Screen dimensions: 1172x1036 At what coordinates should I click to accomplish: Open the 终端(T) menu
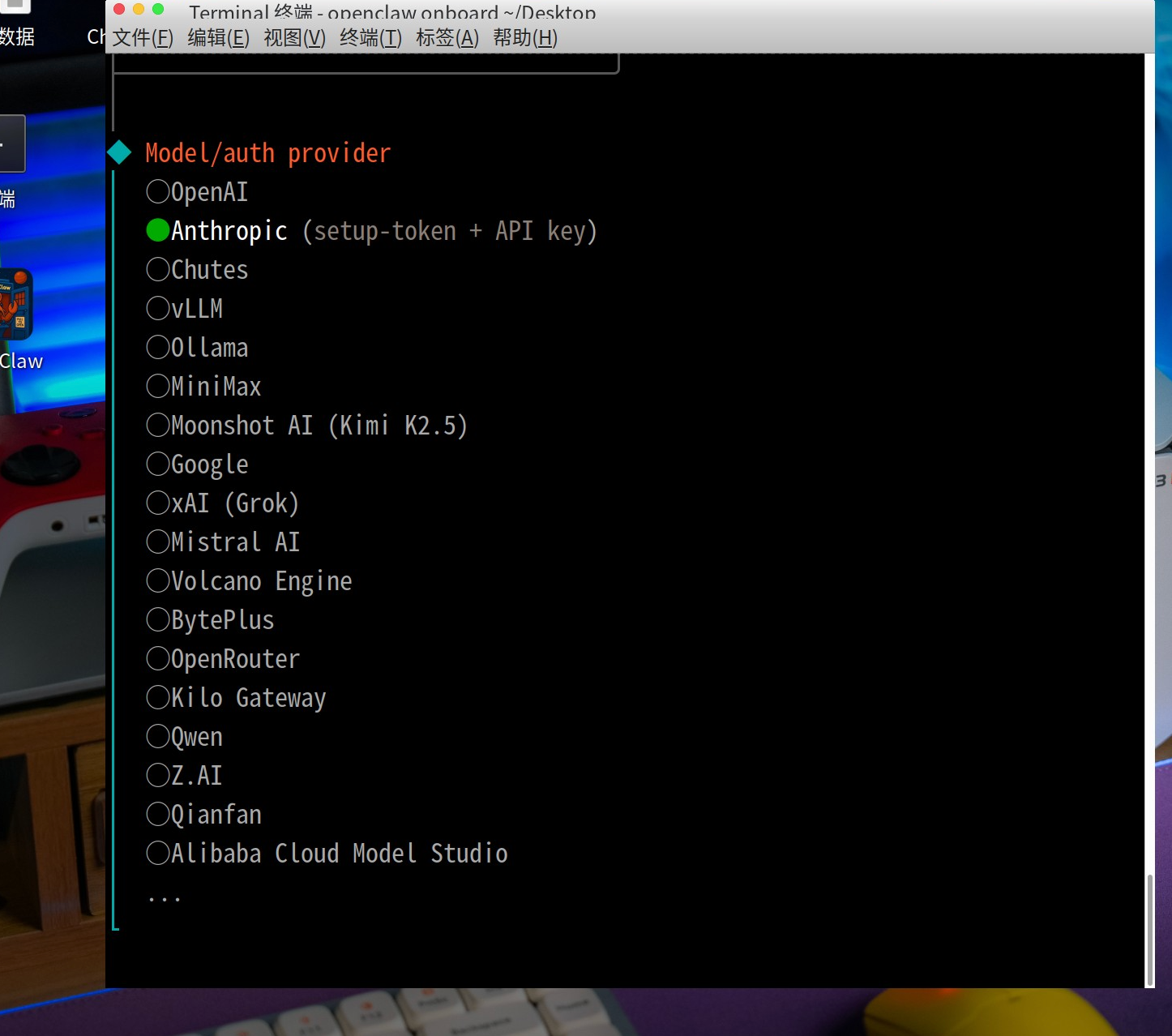pos(371,38)
